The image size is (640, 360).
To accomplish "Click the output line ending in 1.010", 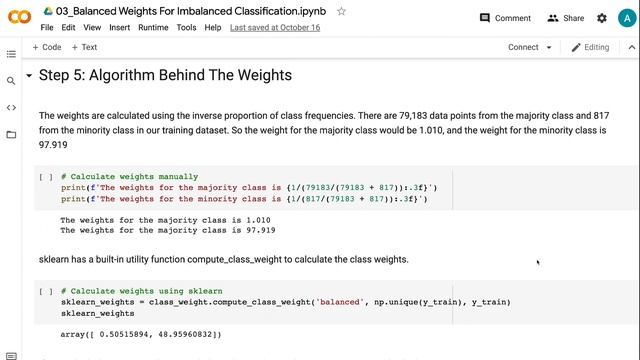I will click(165, 220).
